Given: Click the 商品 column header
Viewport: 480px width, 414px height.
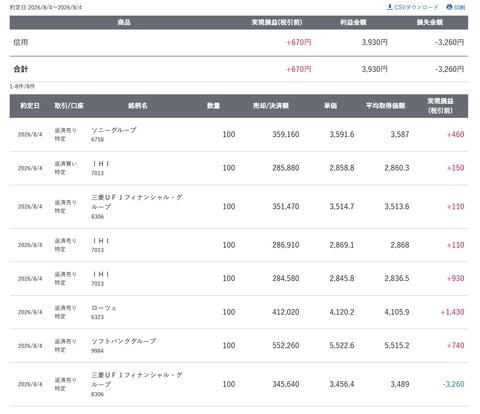Looking at the screenshot, I should coord(124,22).
